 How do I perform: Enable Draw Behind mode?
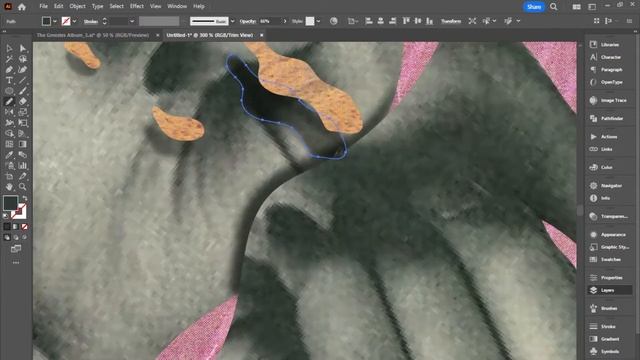pyautogui.click(x=16, y=237)
